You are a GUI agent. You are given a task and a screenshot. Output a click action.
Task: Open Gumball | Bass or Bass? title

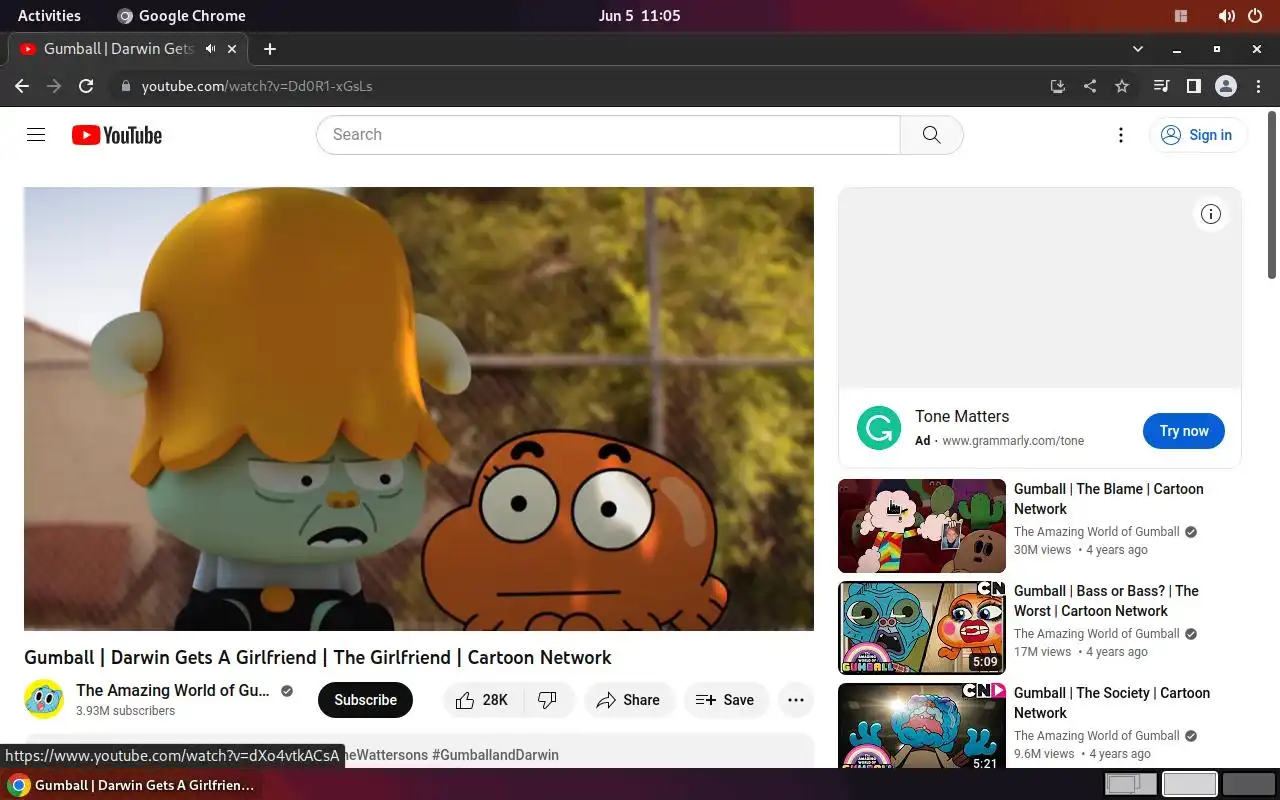[1106, 601]
